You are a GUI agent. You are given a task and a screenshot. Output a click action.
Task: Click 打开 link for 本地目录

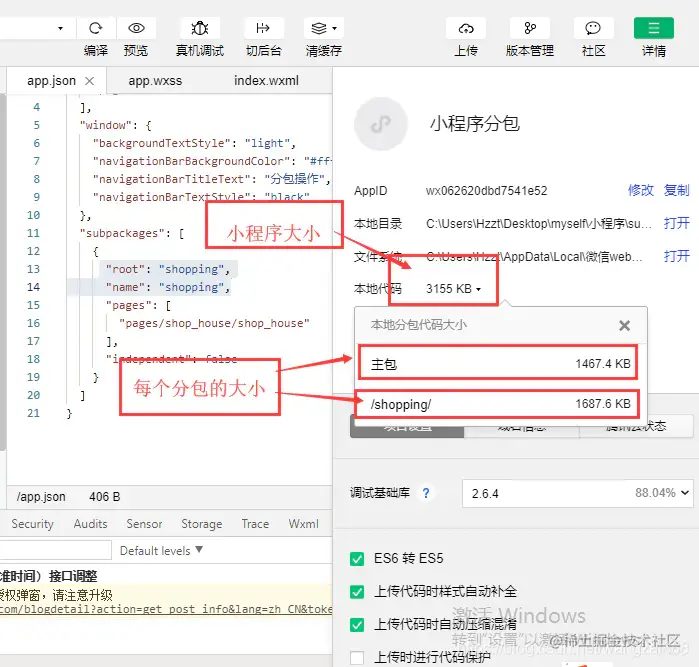tap(677, 223)
